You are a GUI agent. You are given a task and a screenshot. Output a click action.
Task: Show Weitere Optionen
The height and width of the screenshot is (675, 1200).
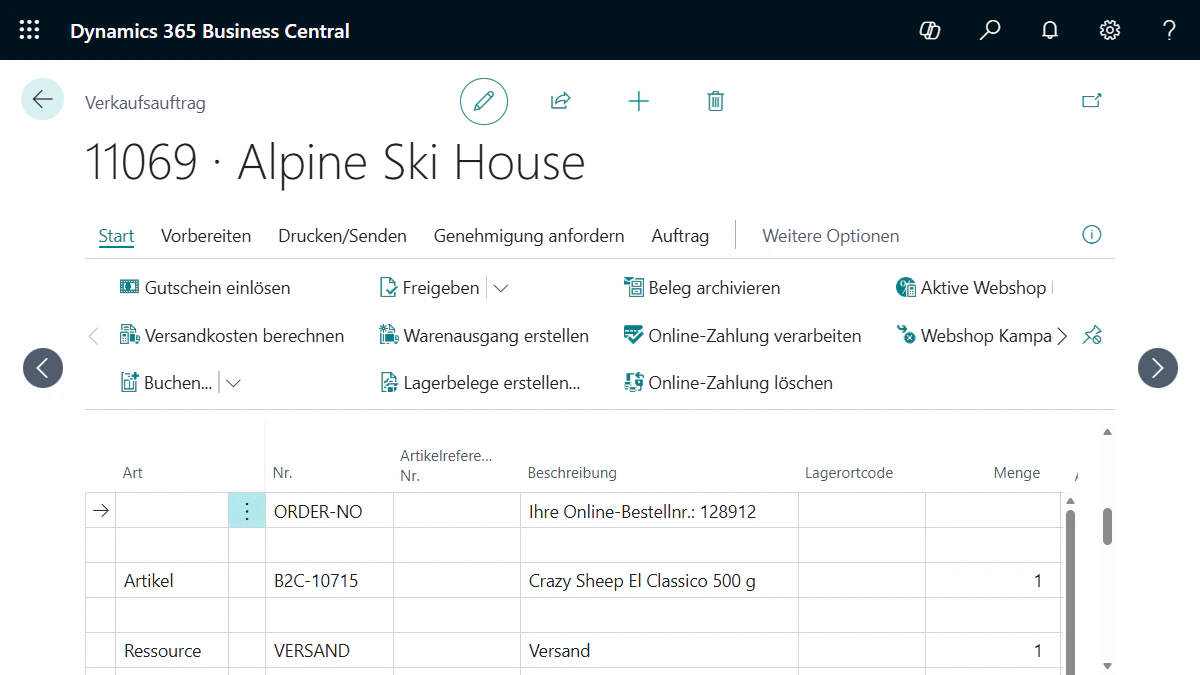[x=830, y=236]
